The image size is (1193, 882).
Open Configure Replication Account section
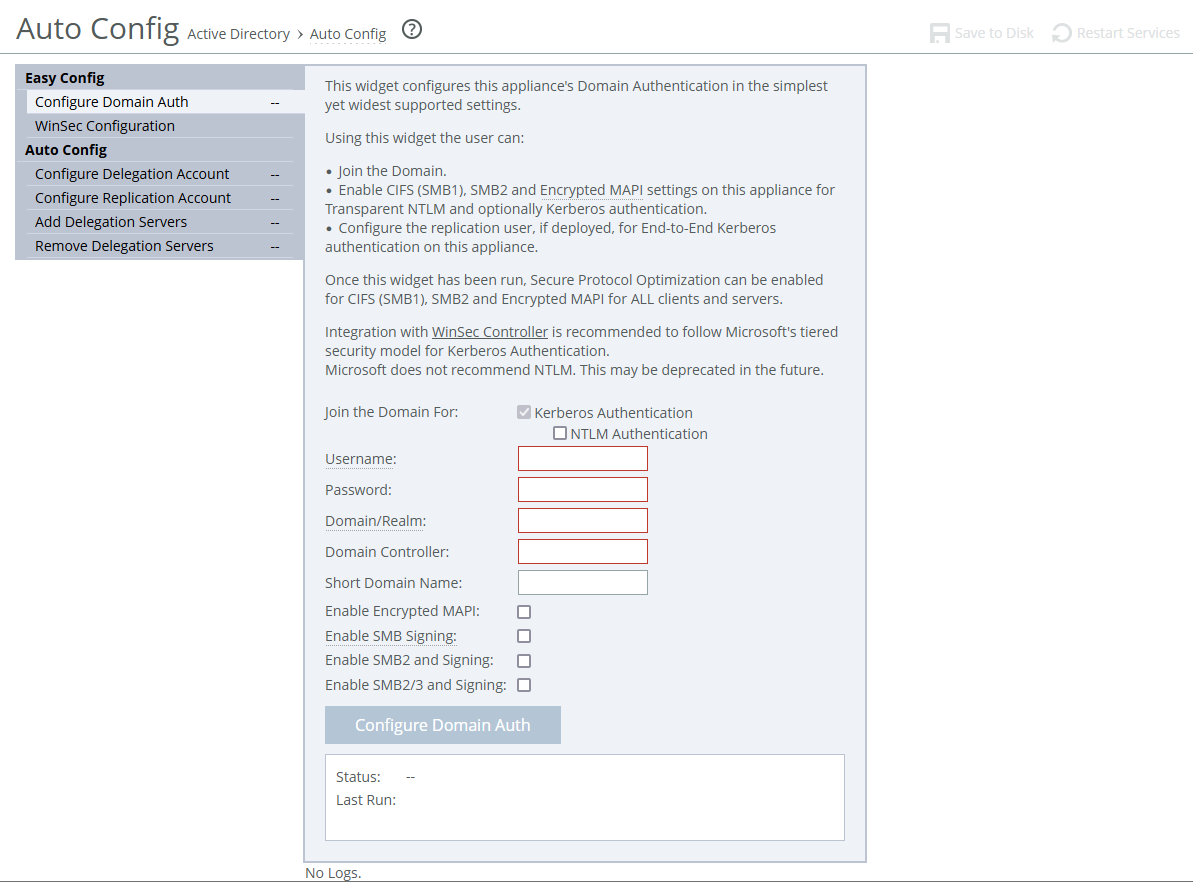click(133, 198)
